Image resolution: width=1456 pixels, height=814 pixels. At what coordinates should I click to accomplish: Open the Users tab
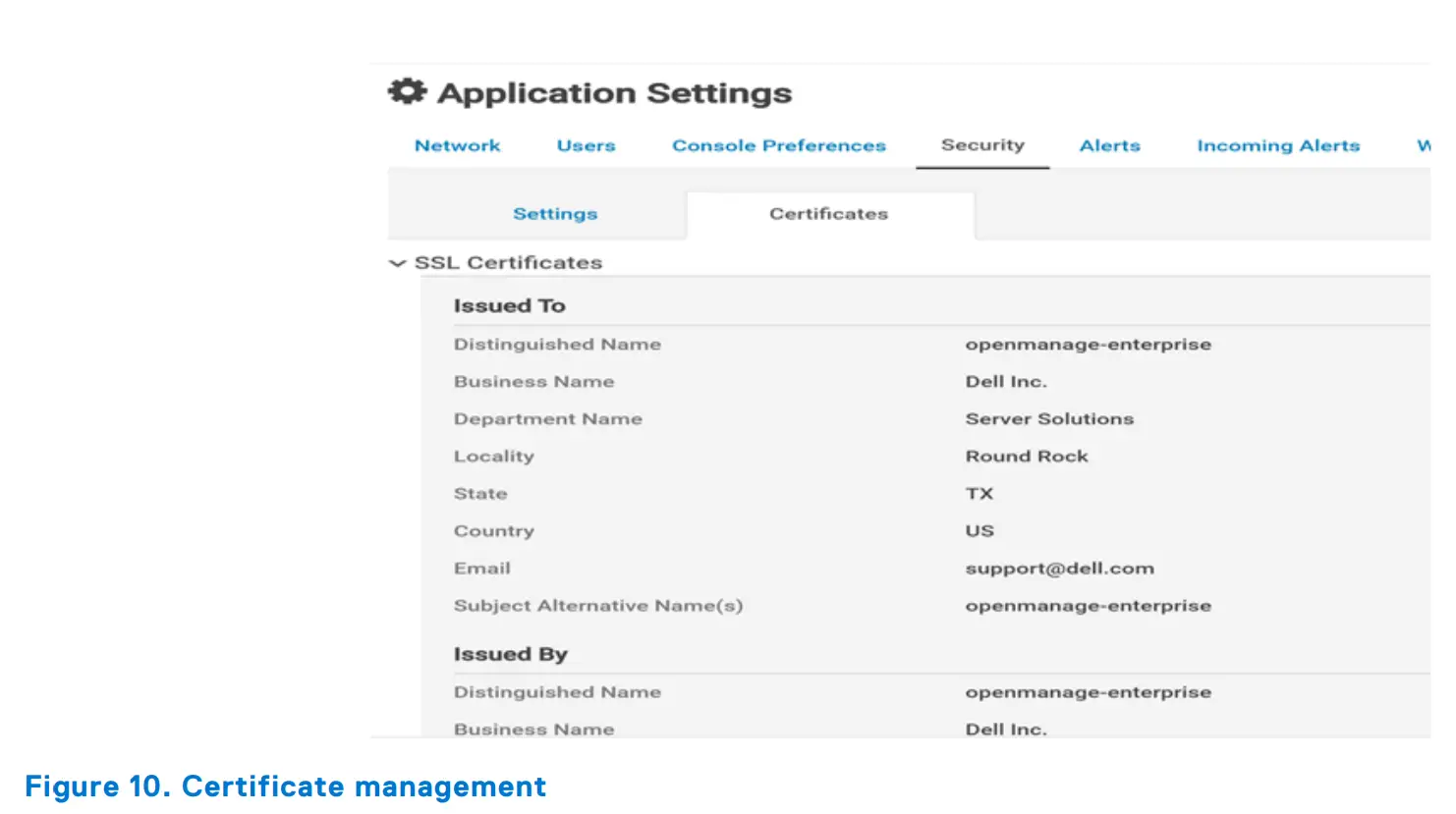click(586, 144)
